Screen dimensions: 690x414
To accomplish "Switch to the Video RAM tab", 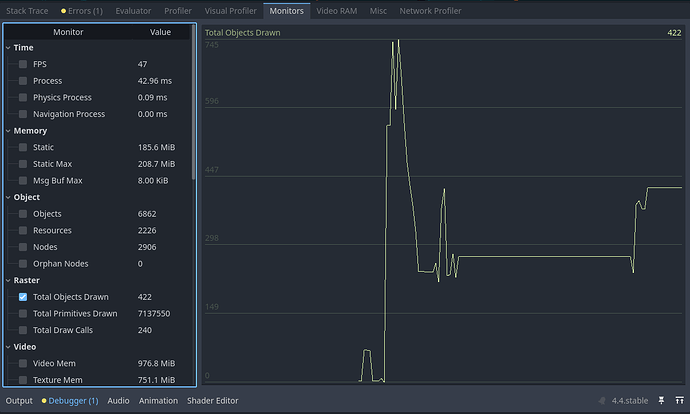I will [338, 11].
